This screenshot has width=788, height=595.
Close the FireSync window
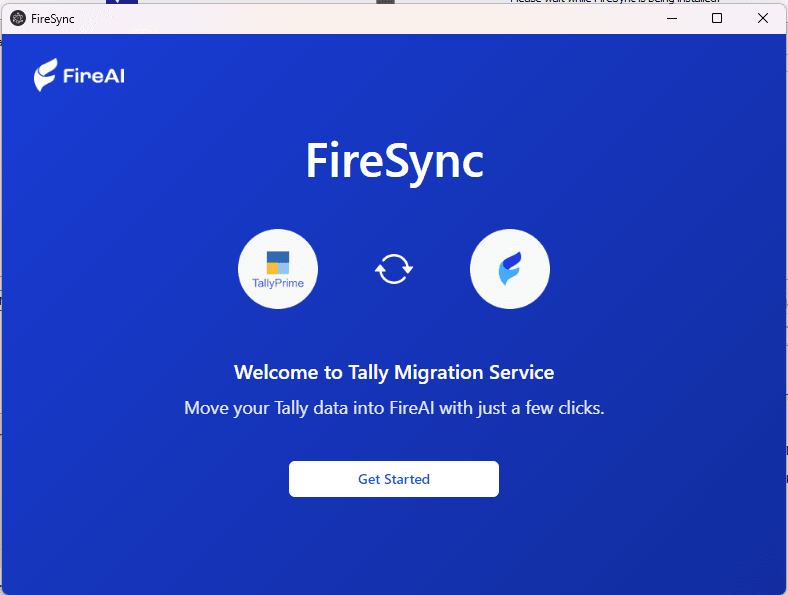coord(762,19)
